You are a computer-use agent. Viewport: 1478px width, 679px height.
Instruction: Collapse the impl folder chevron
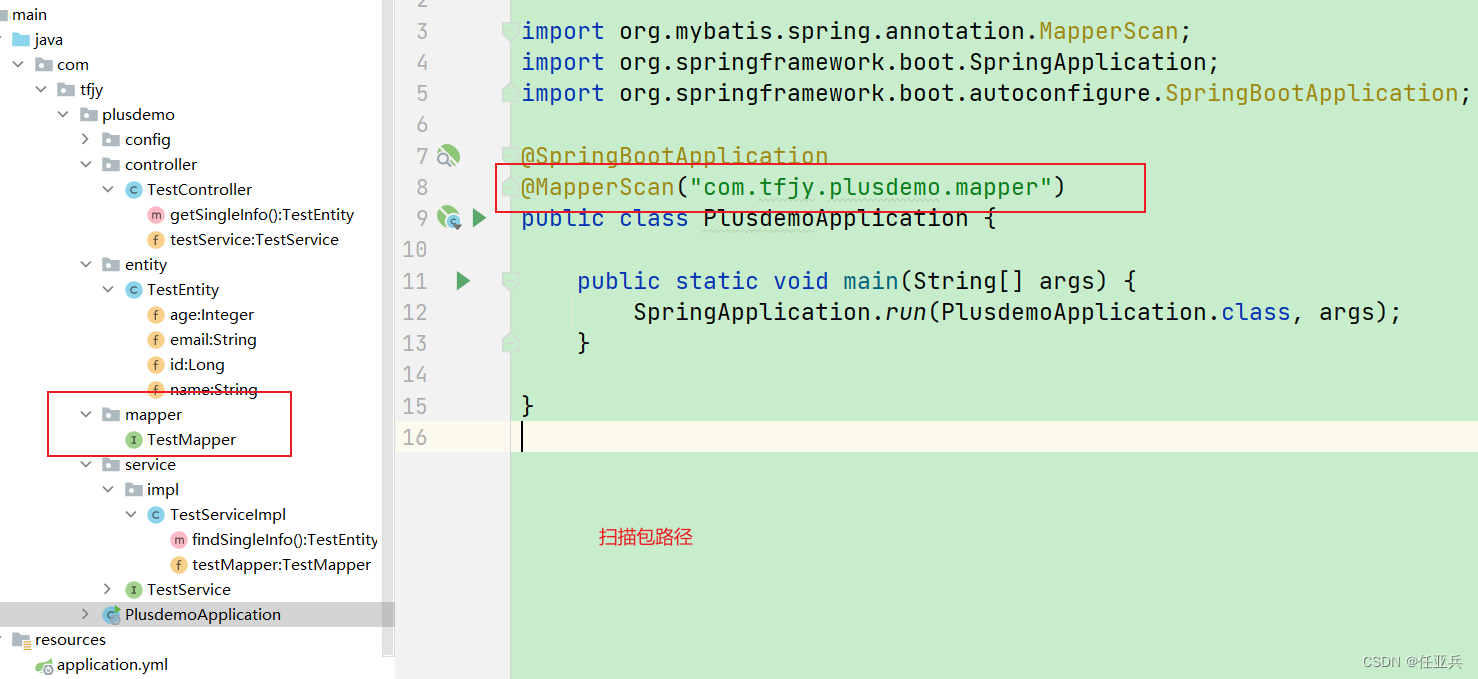click(110, 490)
